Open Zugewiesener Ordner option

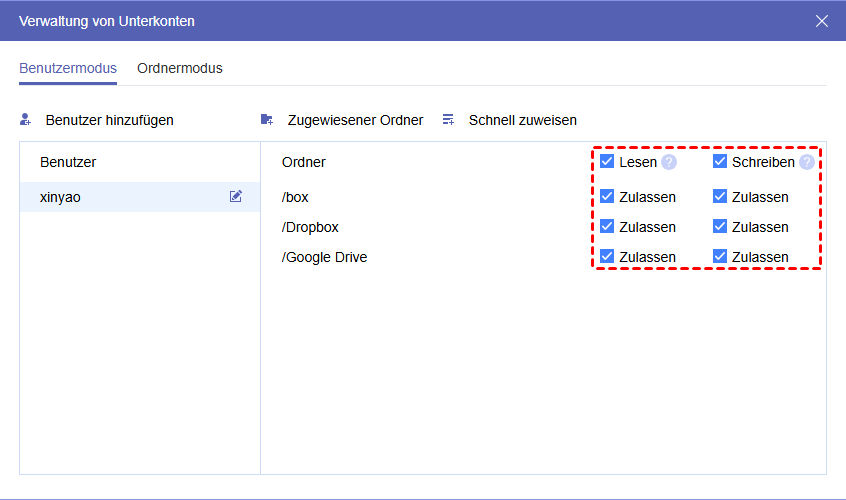[355, 120]
